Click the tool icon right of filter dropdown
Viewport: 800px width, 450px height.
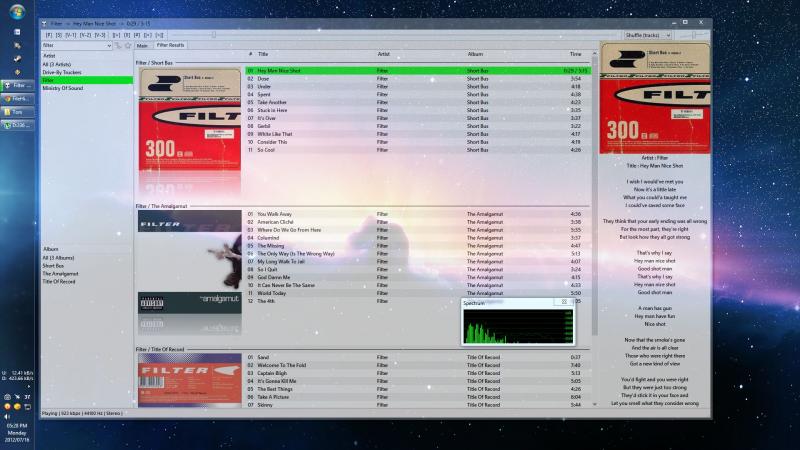pyautogui.click(x=118, y=45)
